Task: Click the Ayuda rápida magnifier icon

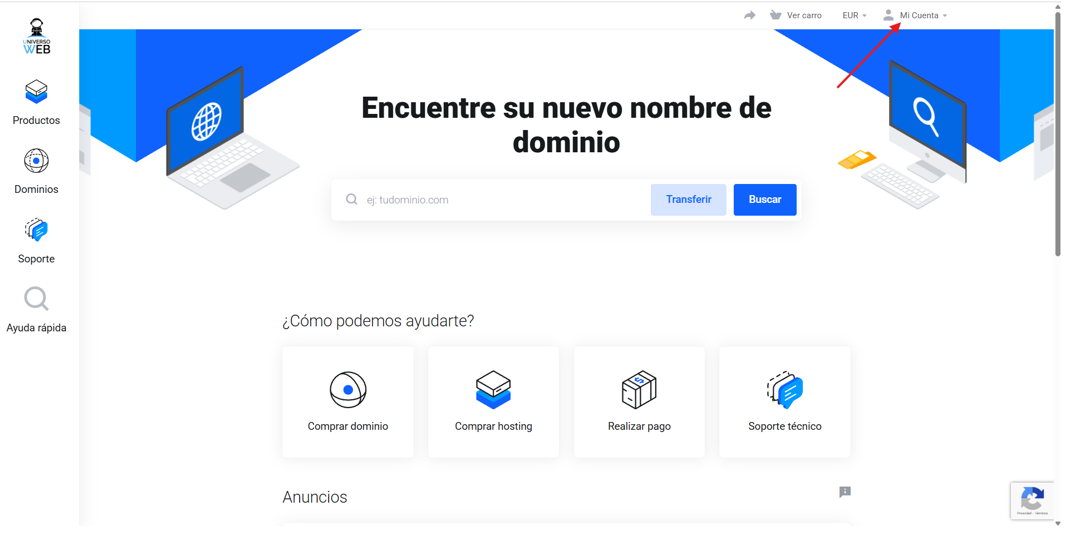Action: (x=36, y=299)
